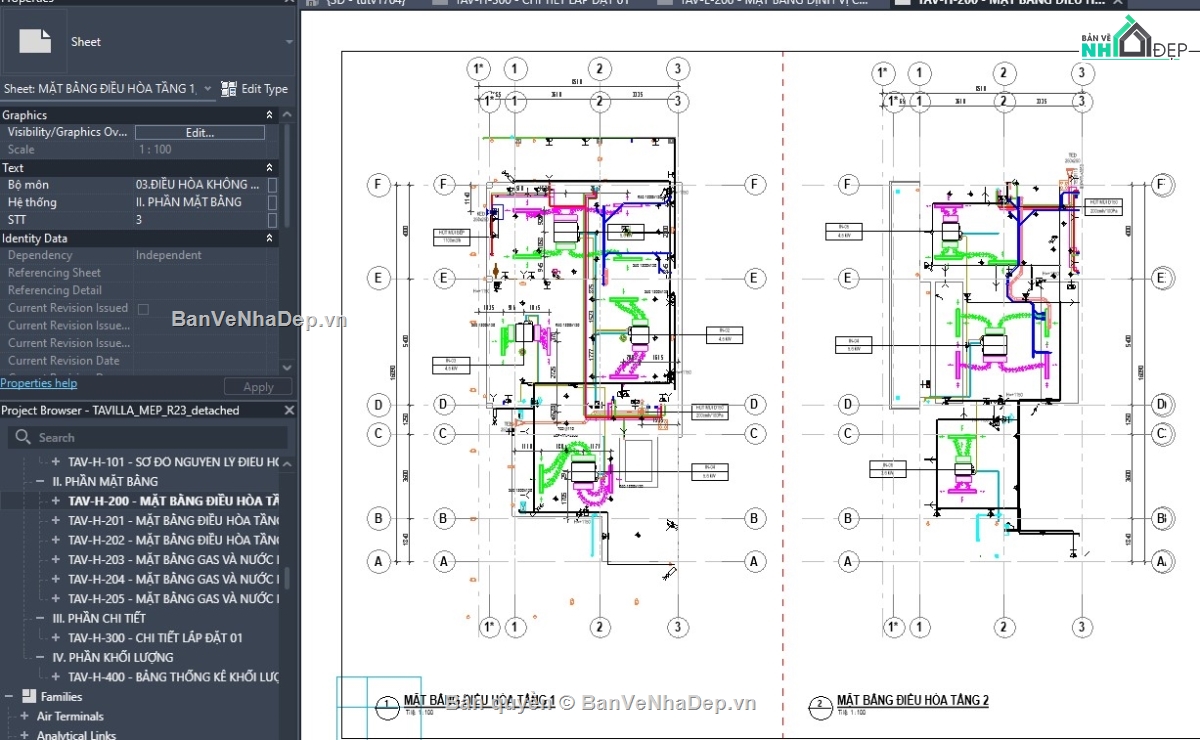Click the Scale value 1 : 100
The image size is (1200, 740).
click(200, 150)
